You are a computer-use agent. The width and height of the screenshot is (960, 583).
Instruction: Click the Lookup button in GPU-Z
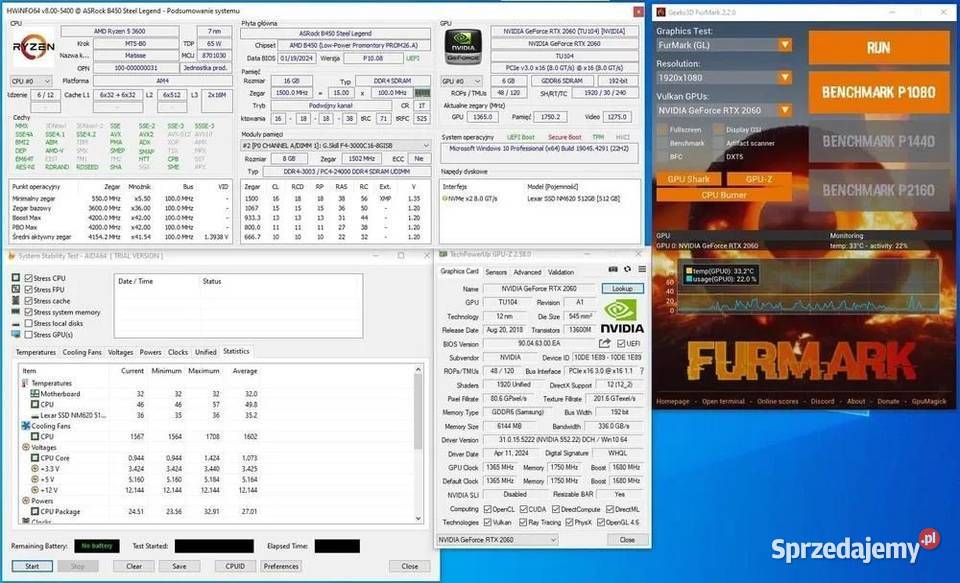(x=623, y=288)
